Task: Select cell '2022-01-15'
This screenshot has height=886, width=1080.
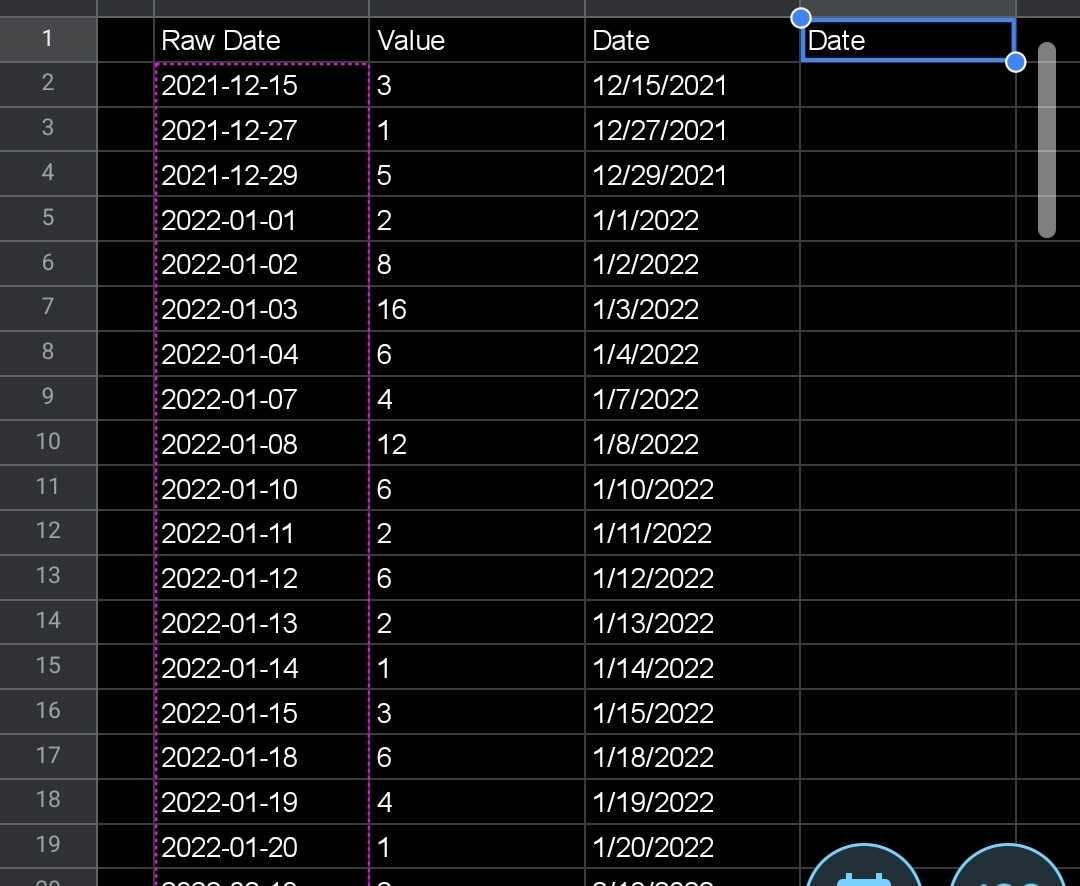Action: 262,712
